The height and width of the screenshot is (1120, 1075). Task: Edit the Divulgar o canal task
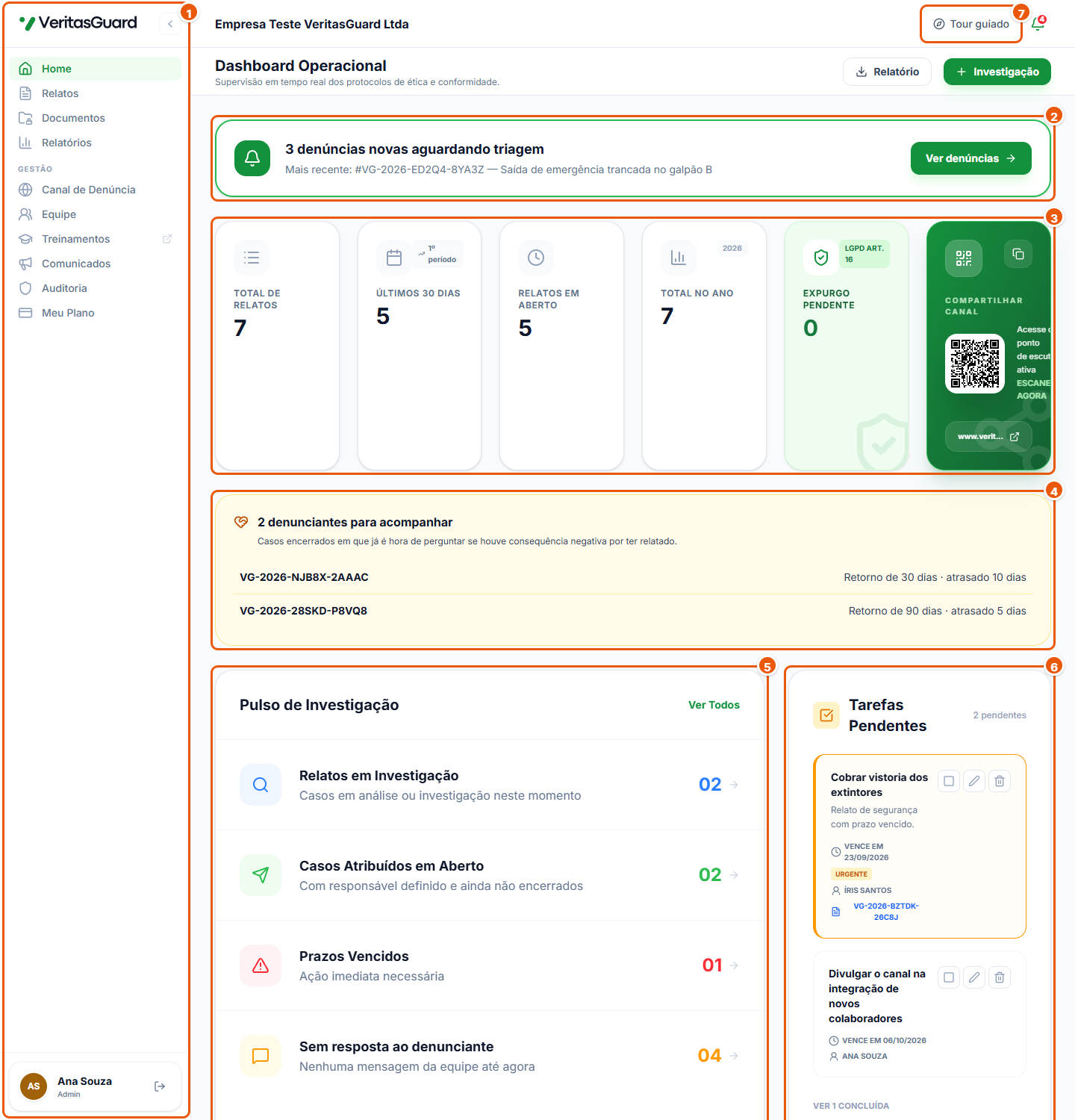click(974, 977)
